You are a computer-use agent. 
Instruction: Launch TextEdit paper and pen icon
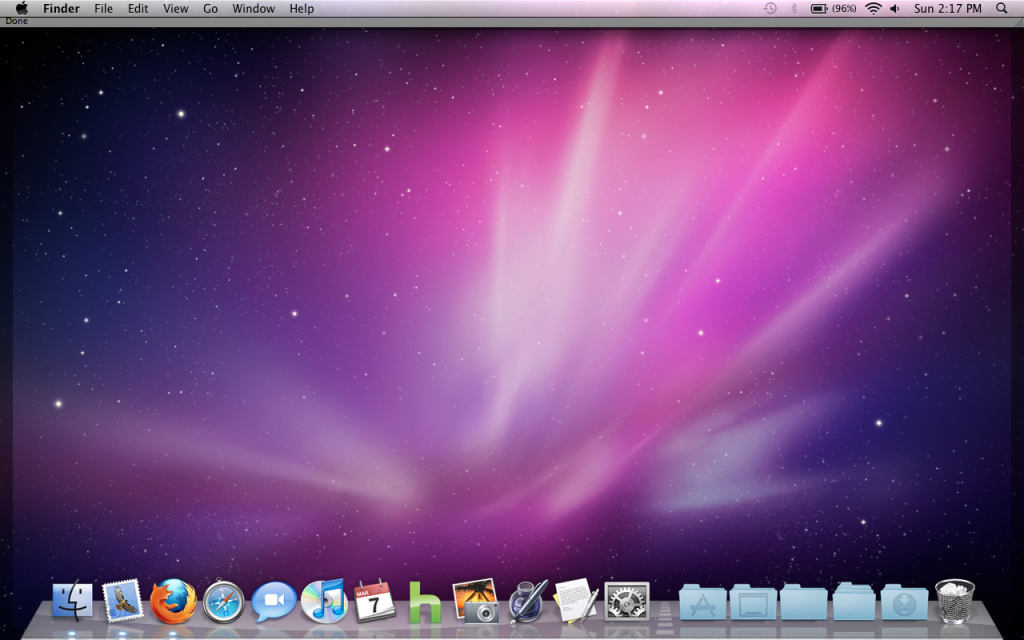[576, 601]
